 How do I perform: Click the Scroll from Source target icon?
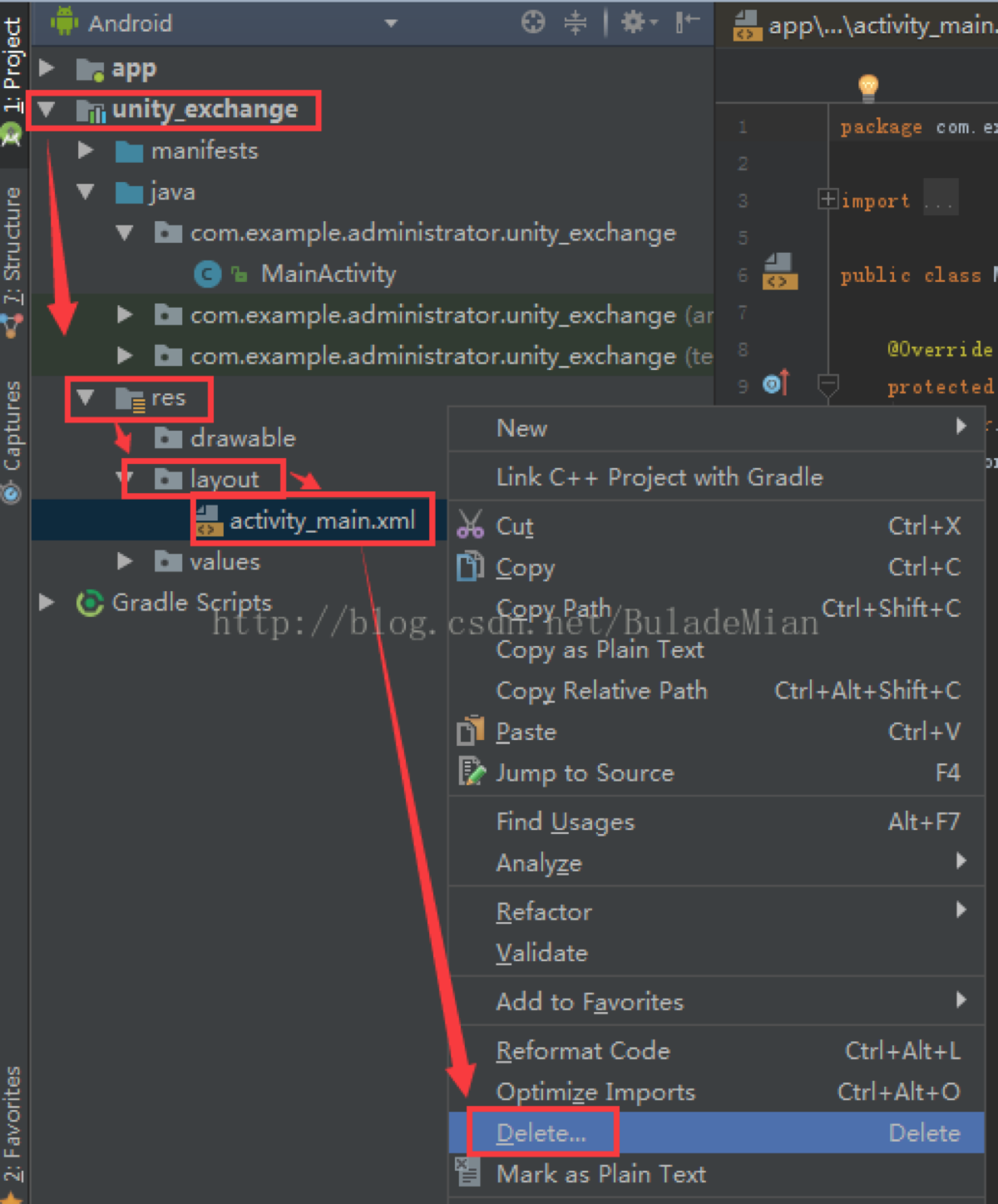[533, 22]
